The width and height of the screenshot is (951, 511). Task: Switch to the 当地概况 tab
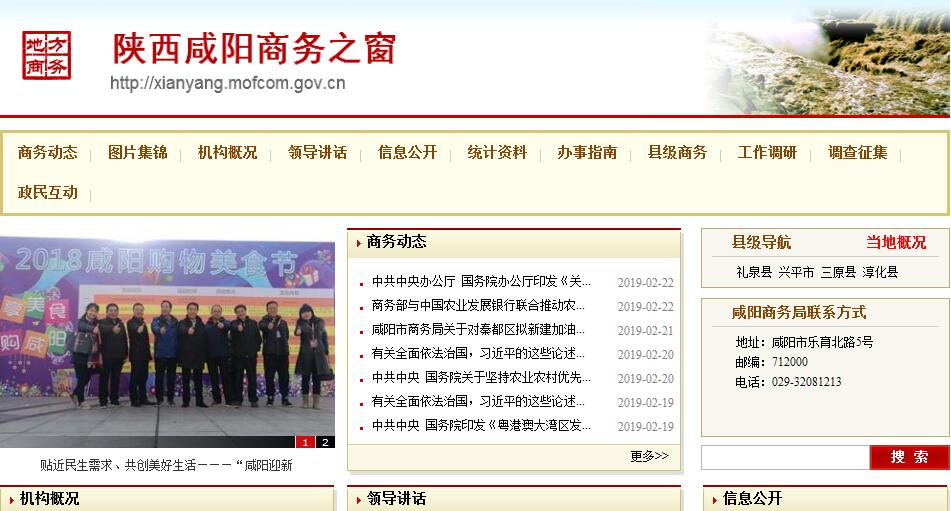(x=896, y=242)
